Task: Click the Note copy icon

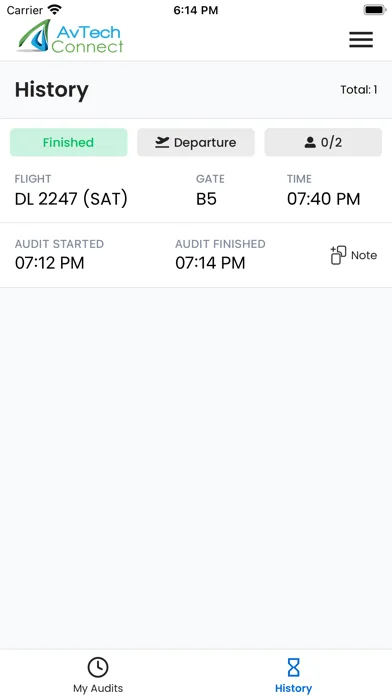Action: 338,255
